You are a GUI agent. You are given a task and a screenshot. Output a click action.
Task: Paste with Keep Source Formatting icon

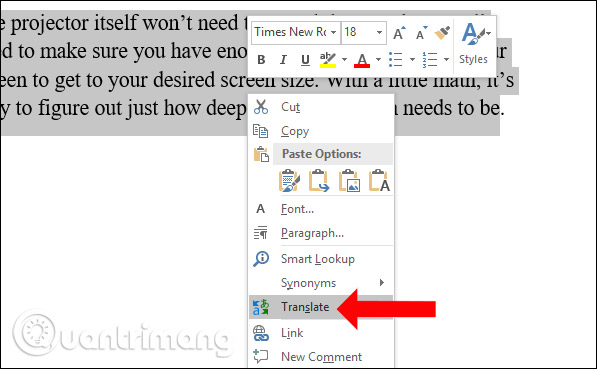289,181
